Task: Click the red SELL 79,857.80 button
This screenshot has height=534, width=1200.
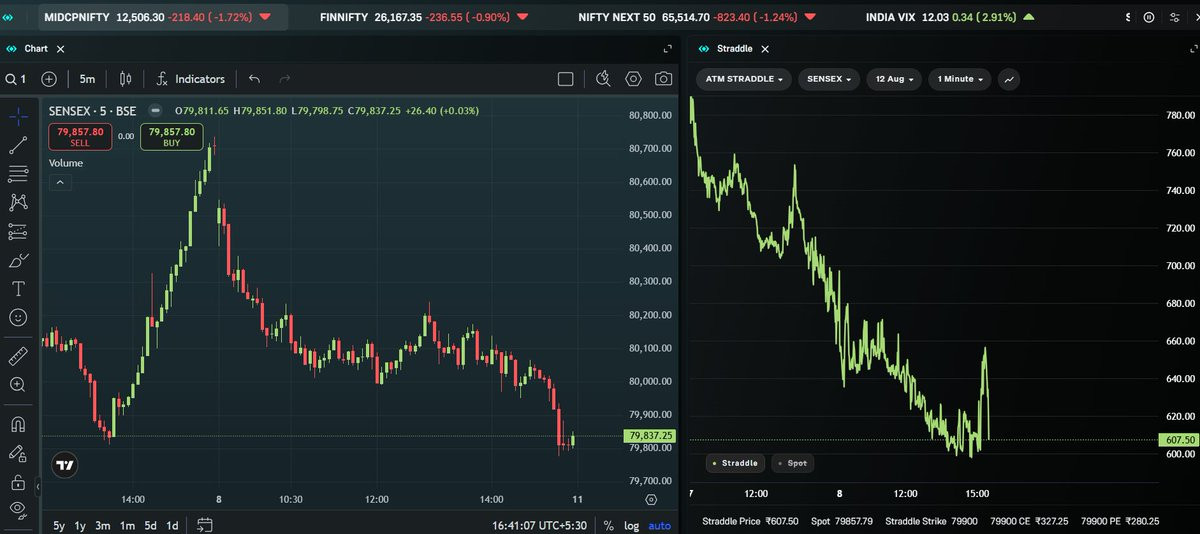Action: click(x=80, y=137)
